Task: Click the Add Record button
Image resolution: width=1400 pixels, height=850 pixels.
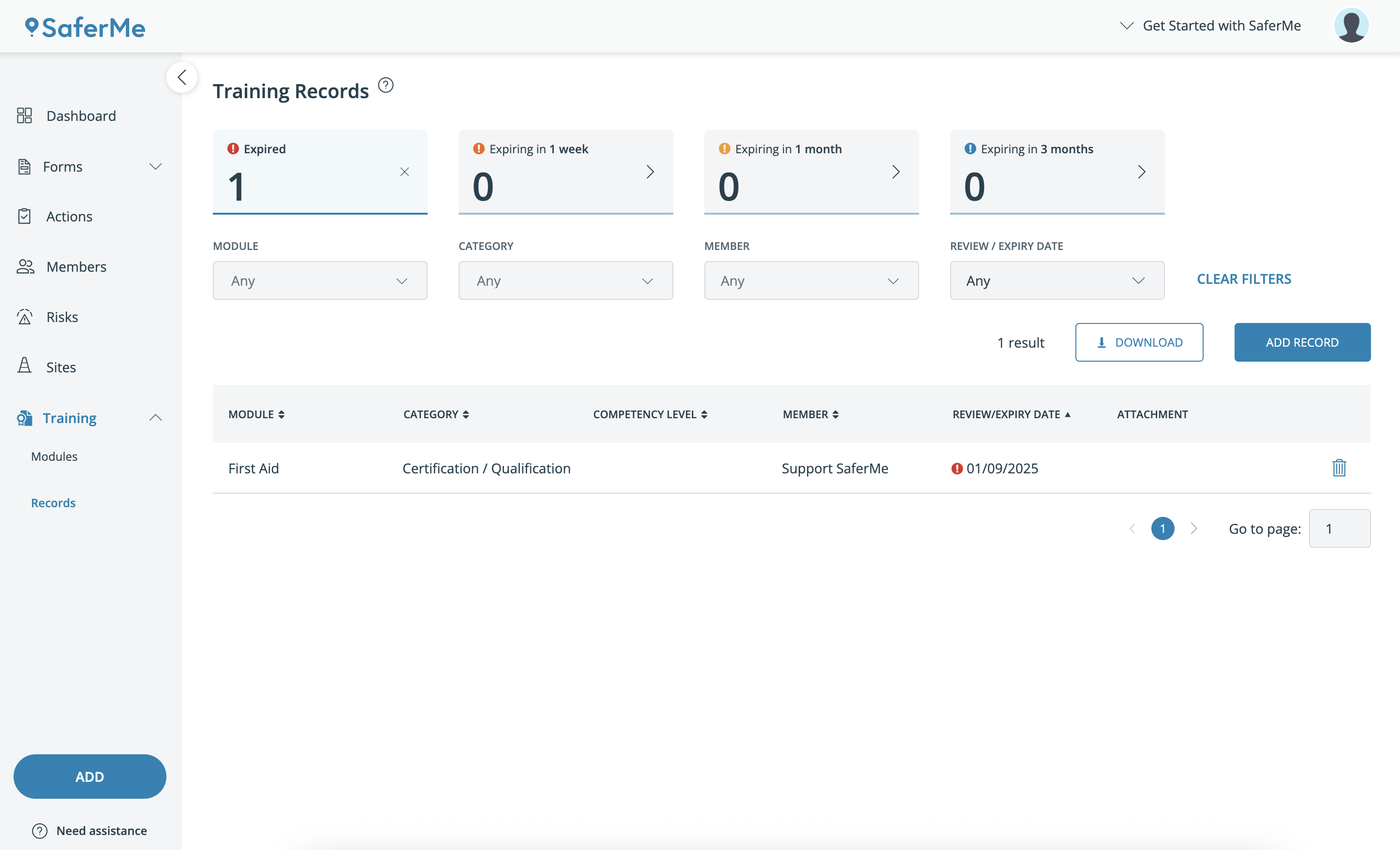Action: pos(1302,342)
